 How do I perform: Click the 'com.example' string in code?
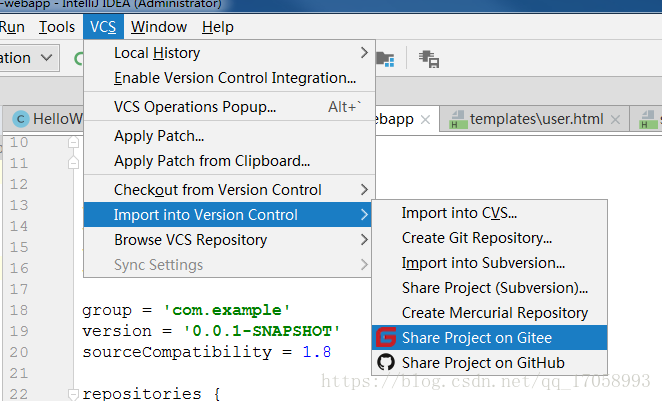227,310
